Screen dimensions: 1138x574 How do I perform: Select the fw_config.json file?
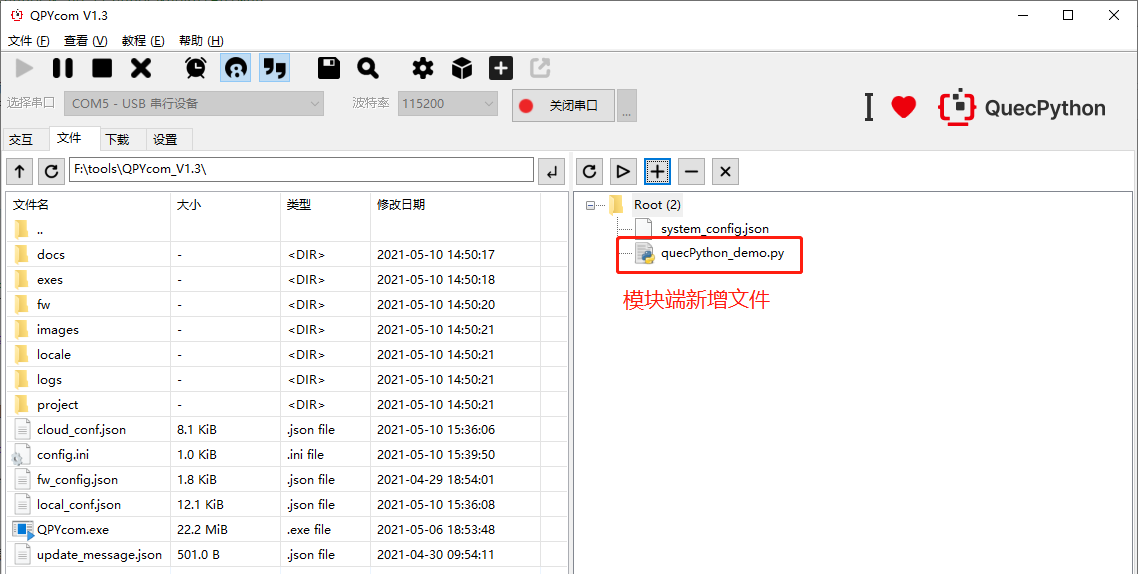[287, 480]
